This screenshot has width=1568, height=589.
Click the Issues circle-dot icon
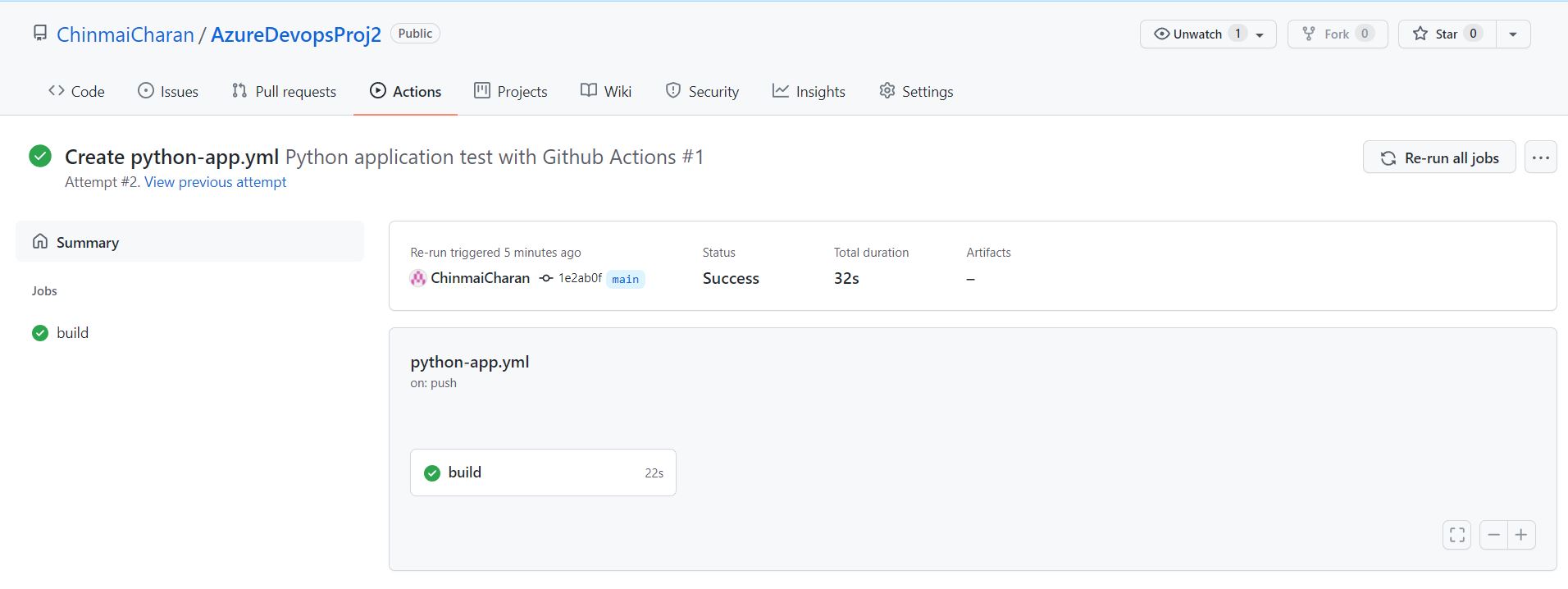click(x=145, y=90)
